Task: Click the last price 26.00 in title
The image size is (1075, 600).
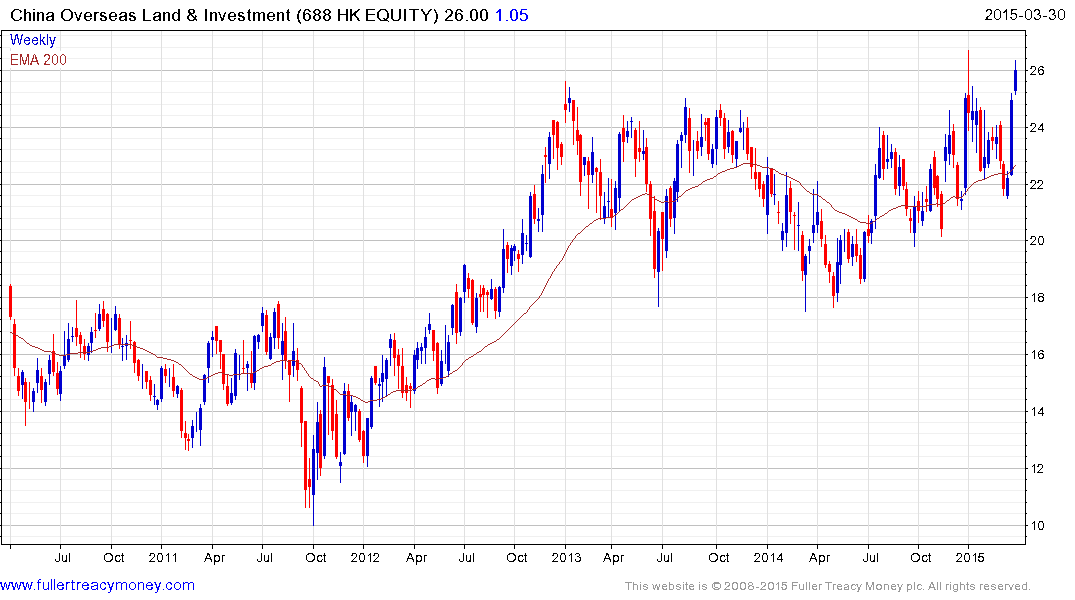Action: 466,15
